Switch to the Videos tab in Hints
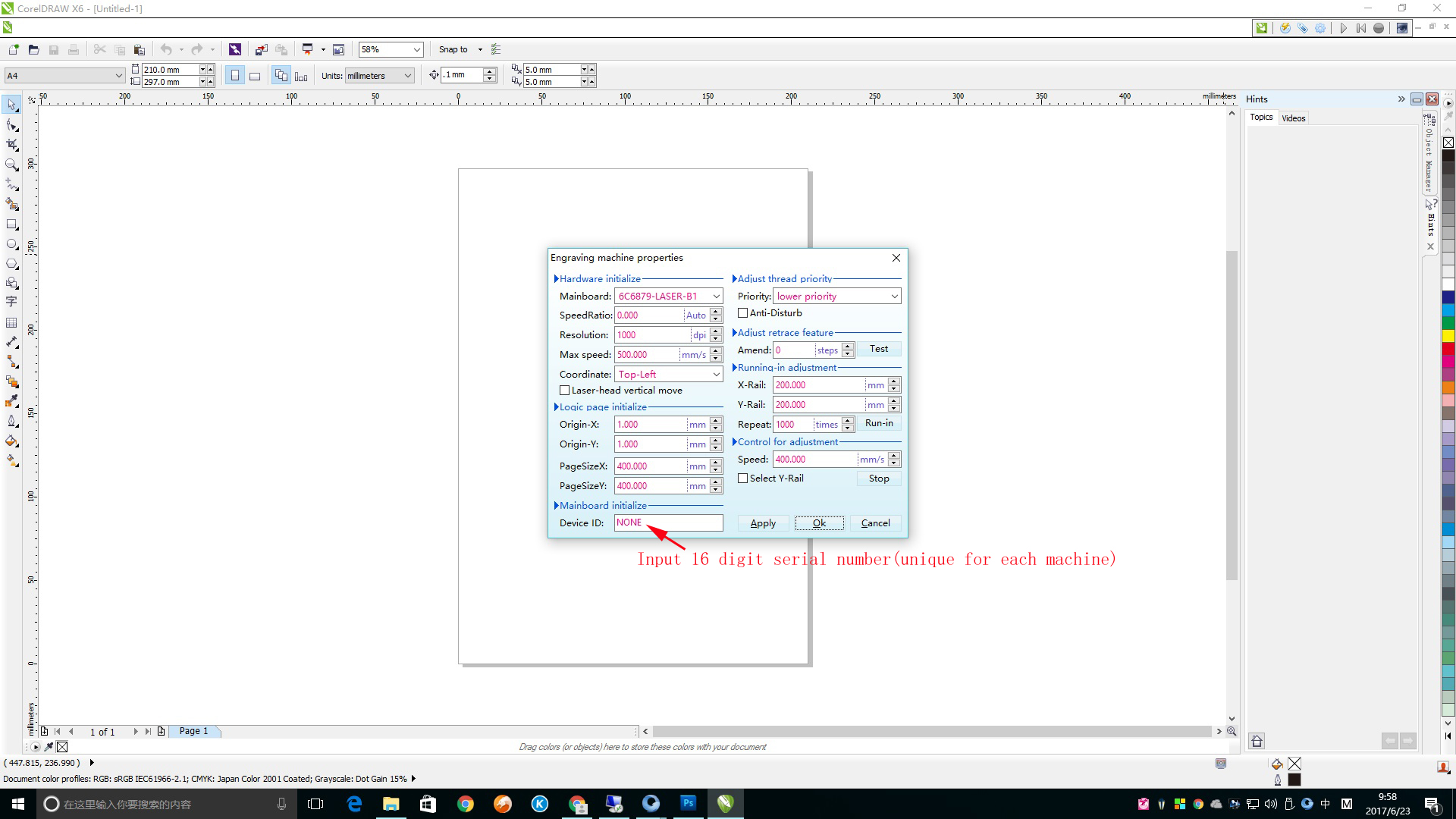 [x=1293, y=118]
